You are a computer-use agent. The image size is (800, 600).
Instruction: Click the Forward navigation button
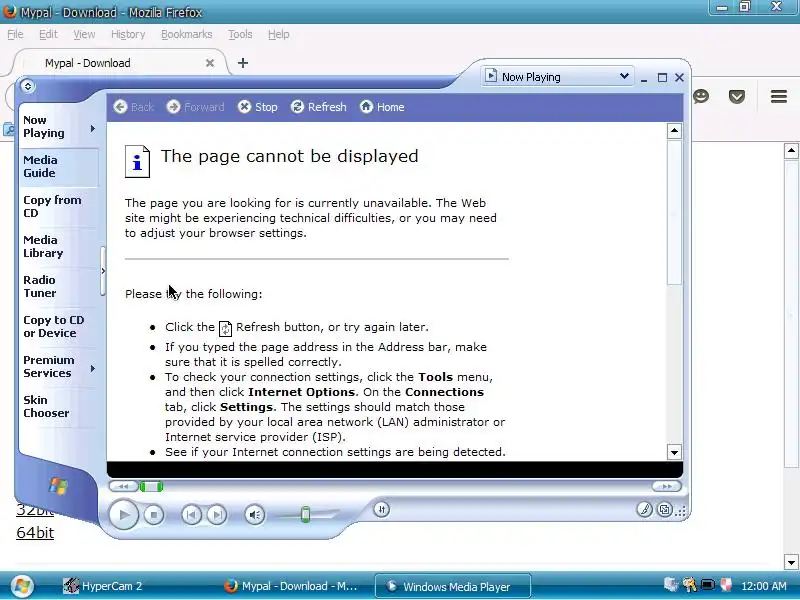coord(195,107)
